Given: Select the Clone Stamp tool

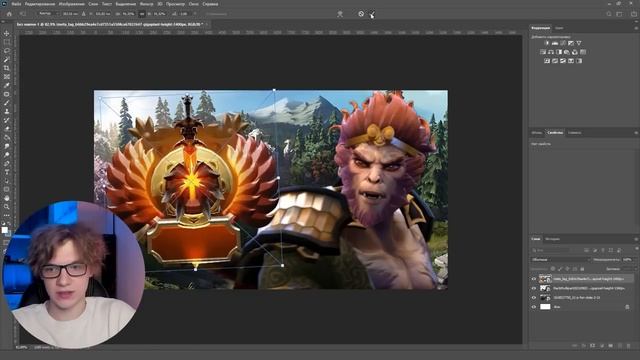Looking at the screenshot, I should pyautogui.click(x=7, y=111).
